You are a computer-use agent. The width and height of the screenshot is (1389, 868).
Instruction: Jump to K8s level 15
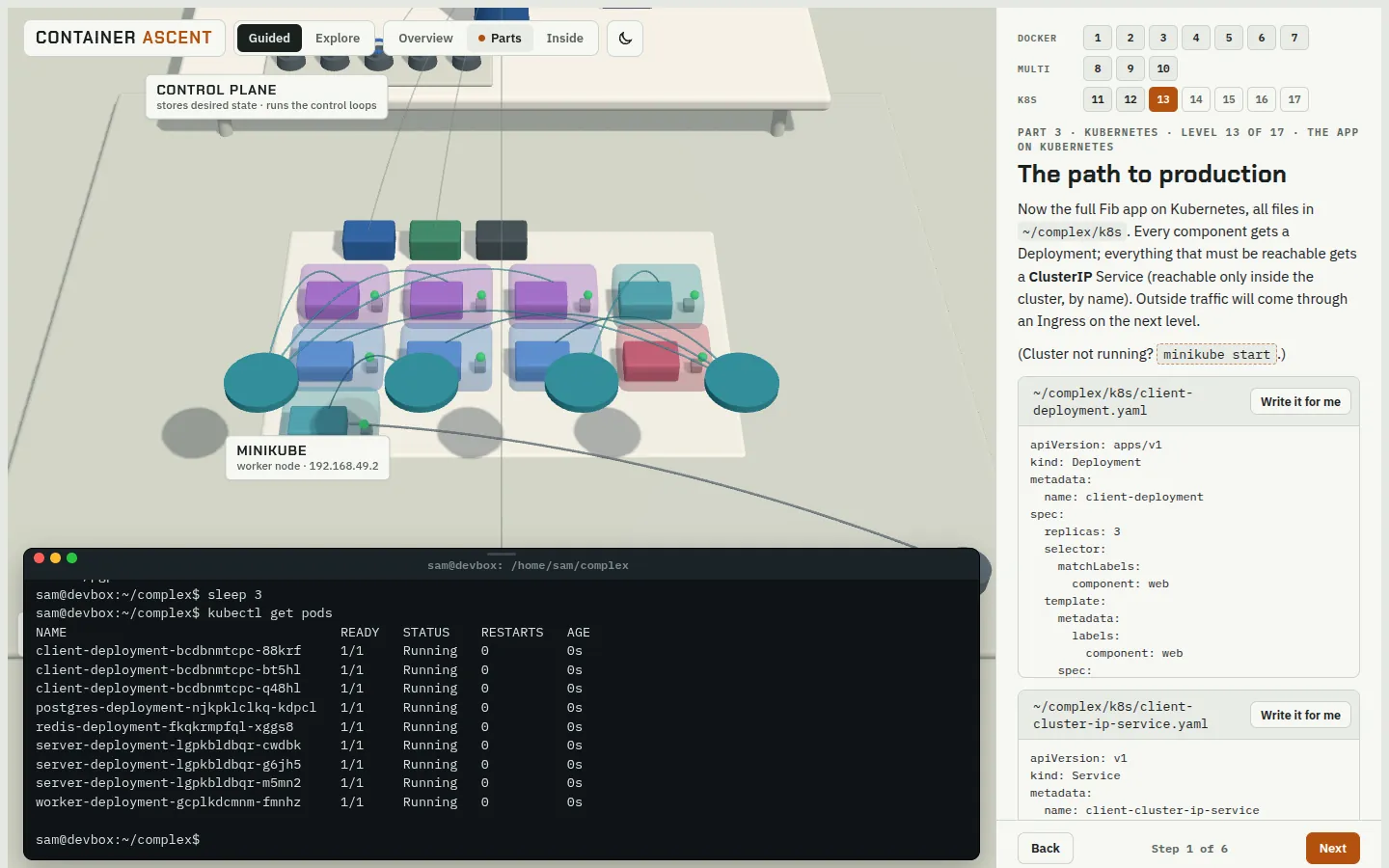tap(1229, 99)
